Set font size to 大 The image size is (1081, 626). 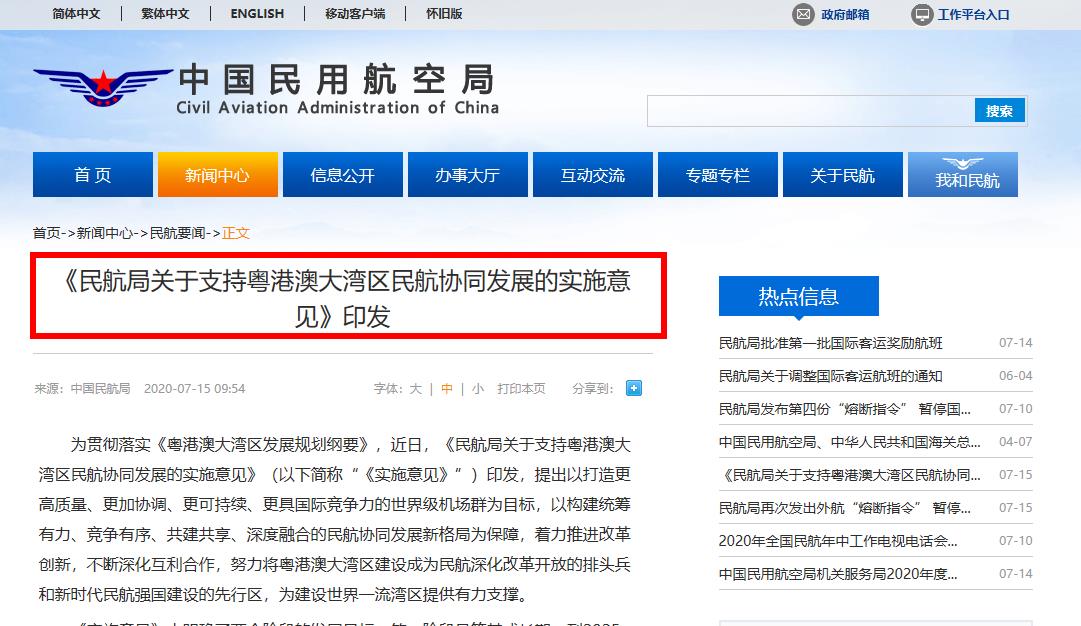click(416, 389)
